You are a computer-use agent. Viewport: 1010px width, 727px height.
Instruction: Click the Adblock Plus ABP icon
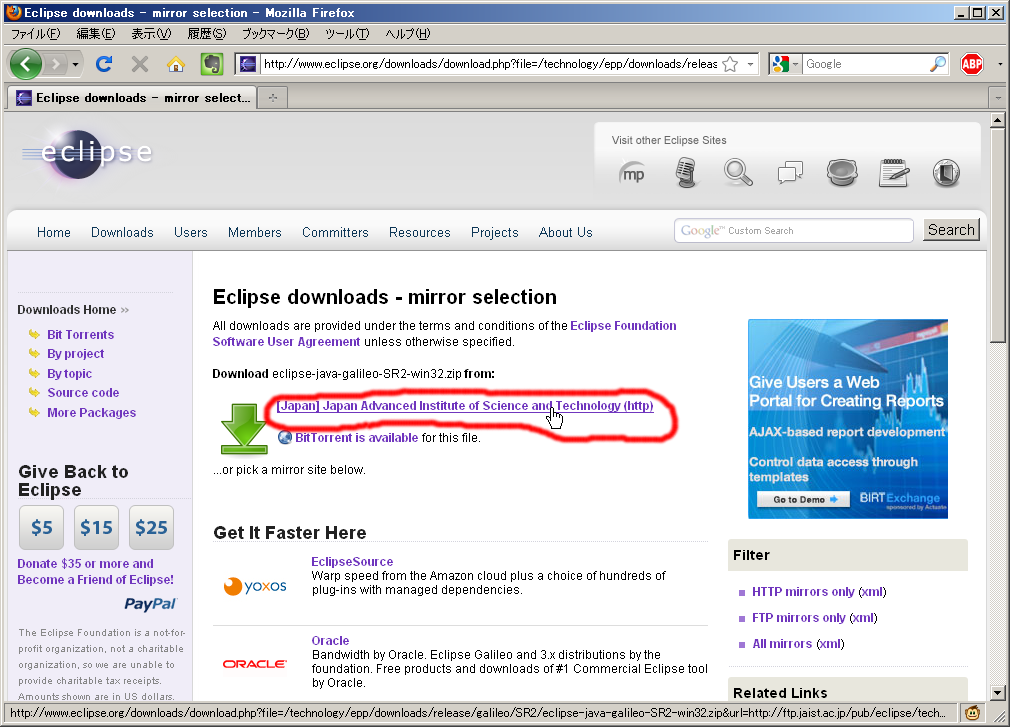pos(972,64)
